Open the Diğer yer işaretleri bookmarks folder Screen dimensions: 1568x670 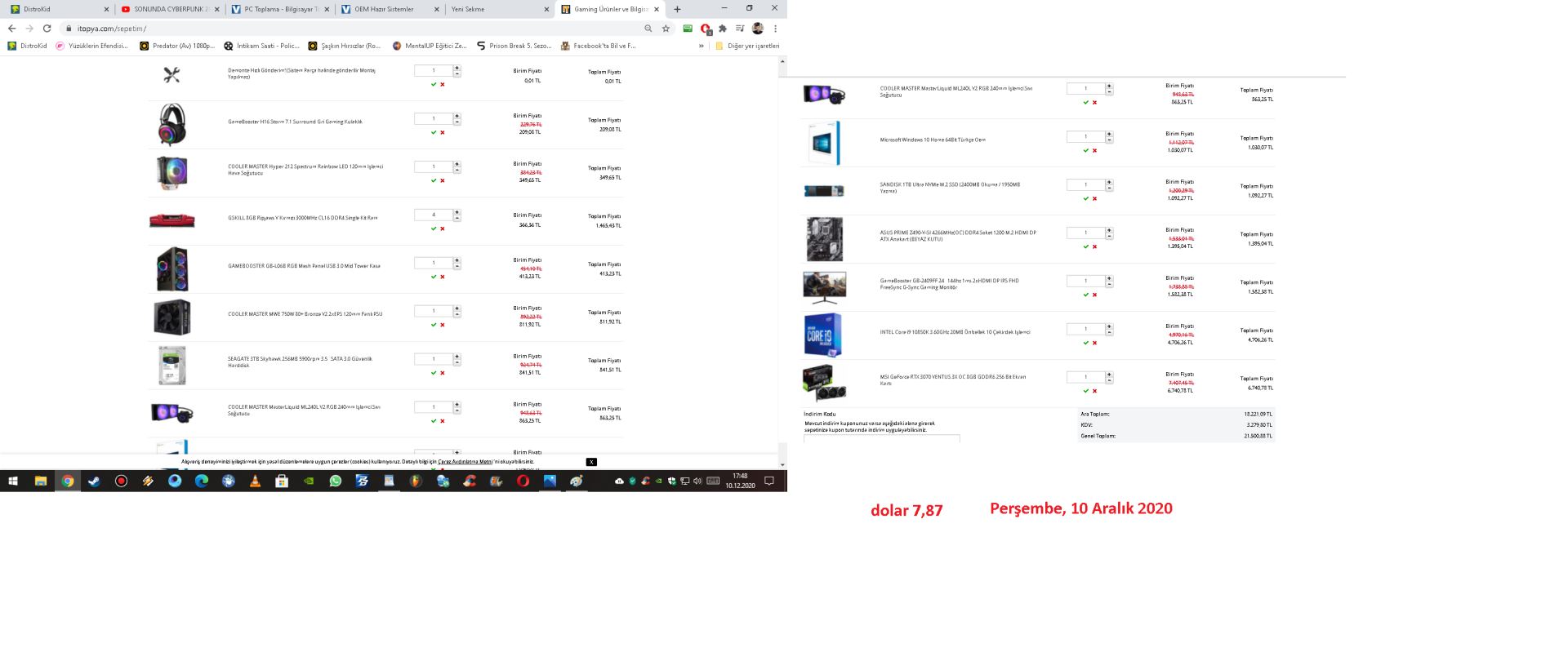[x=748, y=46]
